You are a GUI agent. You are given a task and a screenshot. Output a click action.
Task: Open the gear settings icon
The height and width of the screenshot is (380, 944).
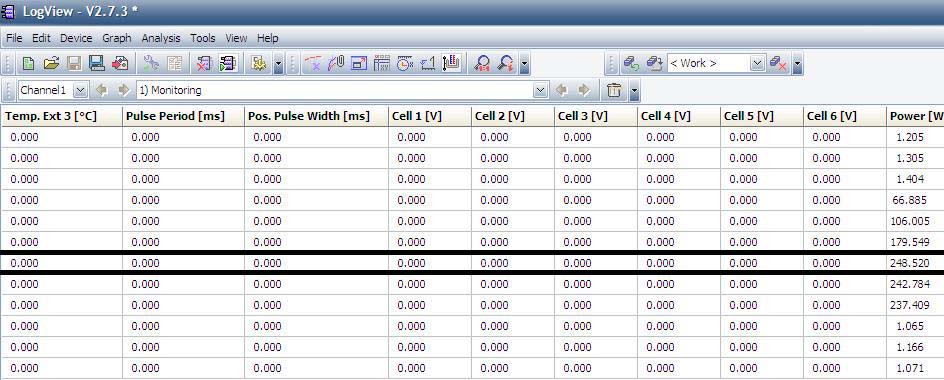(259, 63)
